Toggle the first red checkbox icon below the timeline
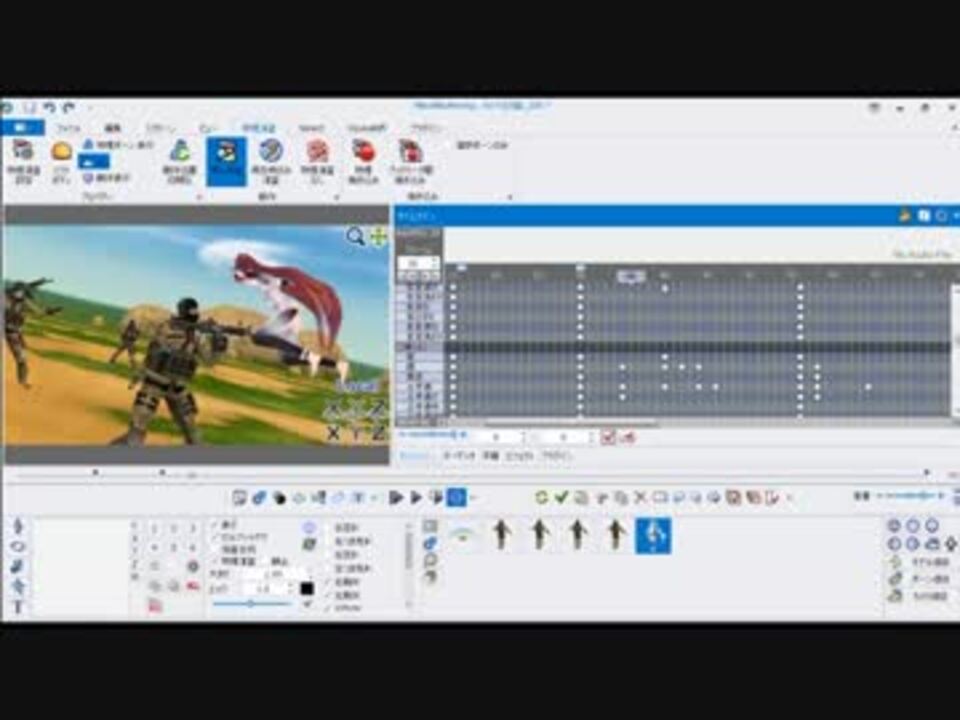 coord(608,437)
